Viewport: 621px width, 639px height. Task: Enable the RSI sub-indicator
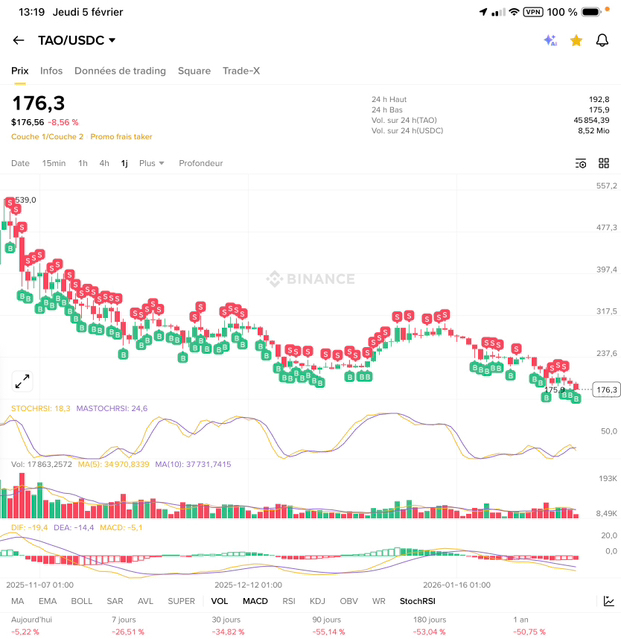pyautogui.click(x=289, y=601)
